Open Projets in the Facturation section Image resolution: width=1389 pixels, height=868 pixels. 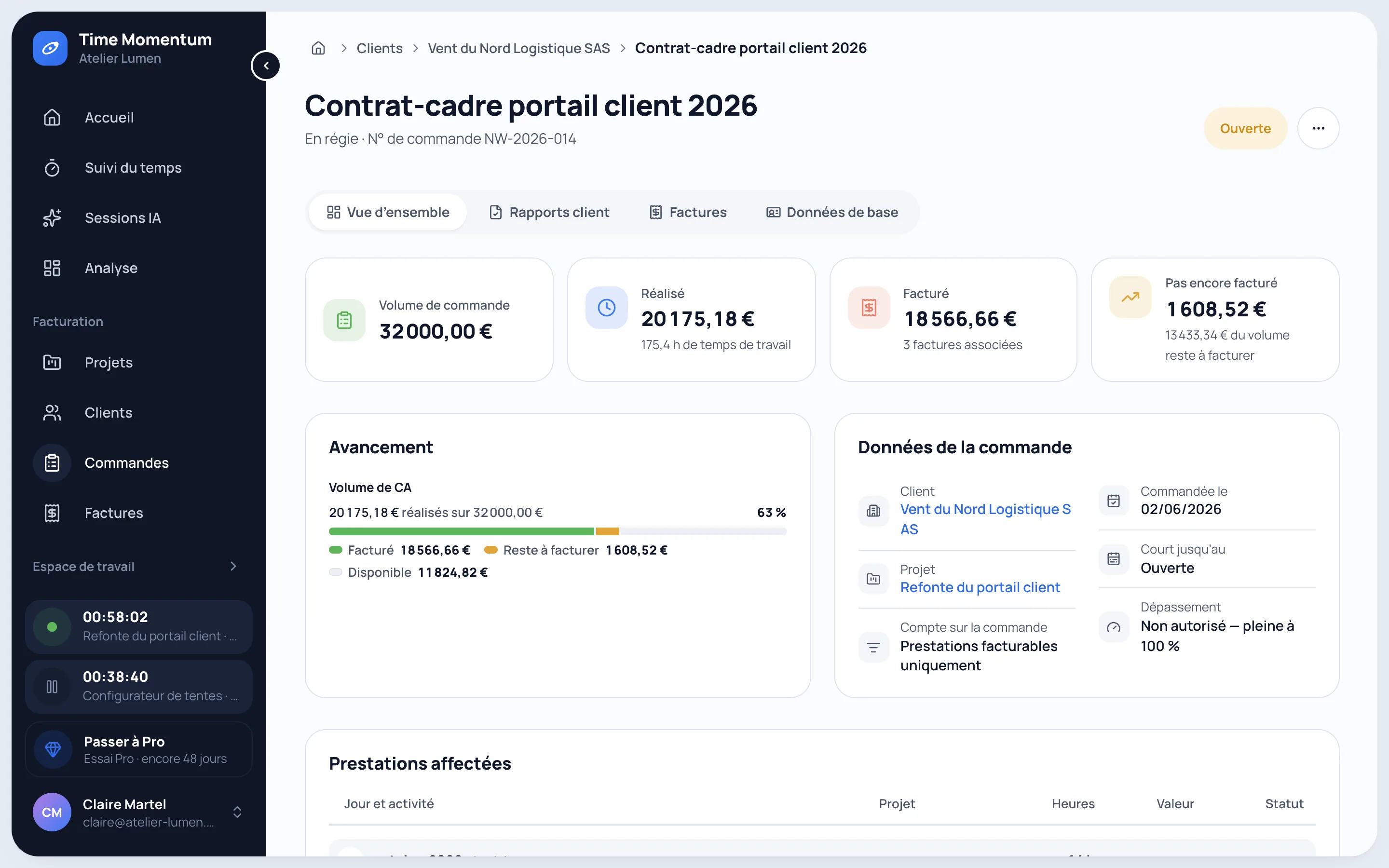(109, 362)
